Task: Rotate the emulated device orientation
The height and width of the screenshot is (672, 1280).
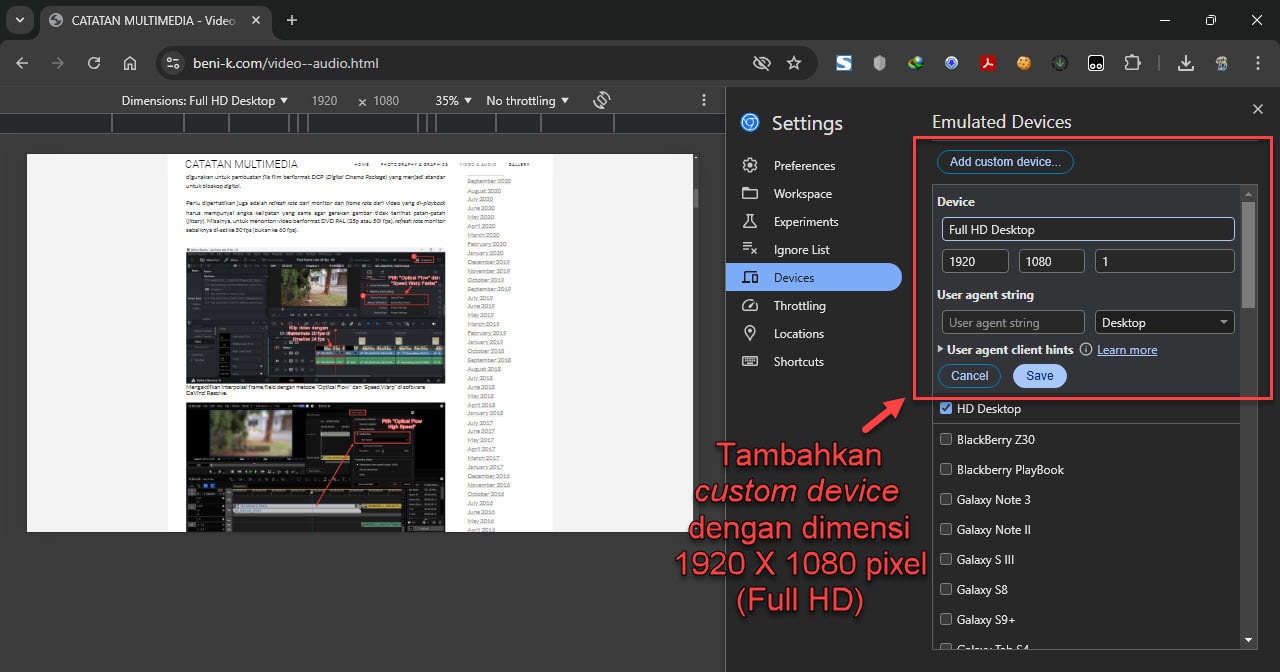Action: 601,100
